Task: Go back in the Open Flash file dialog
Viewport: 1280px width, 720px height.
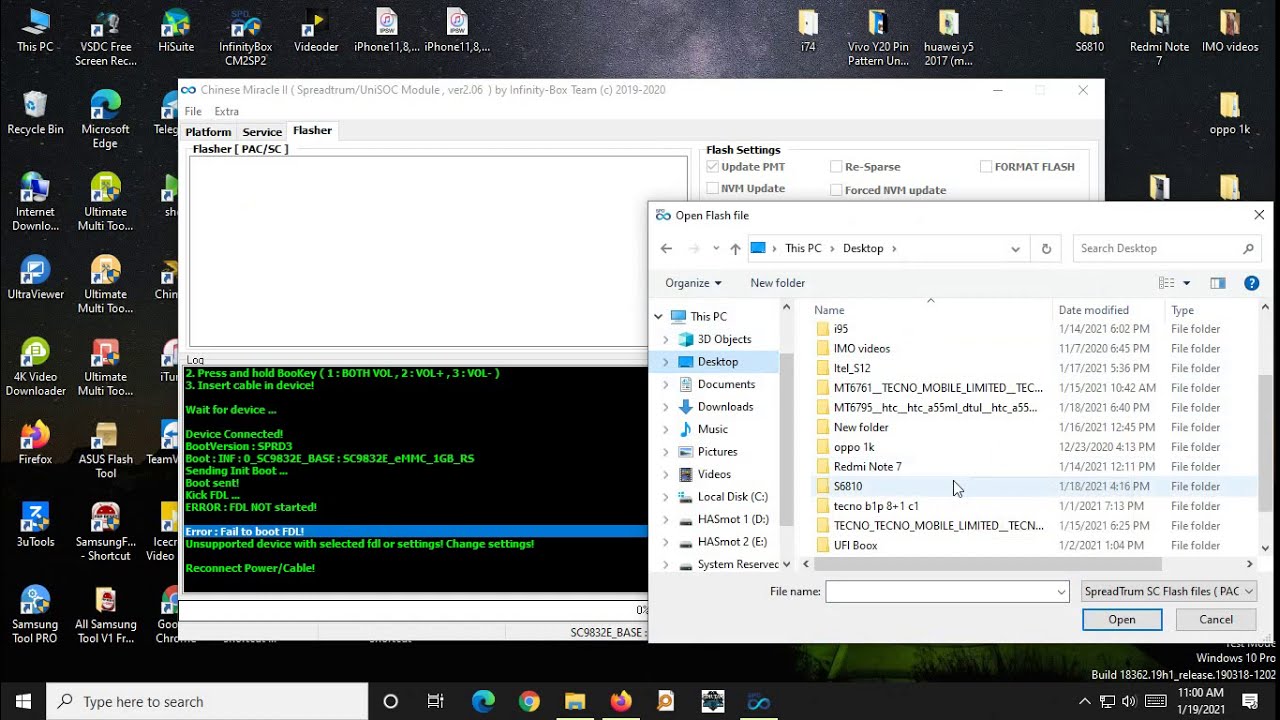Action: (x=666, y=249)
